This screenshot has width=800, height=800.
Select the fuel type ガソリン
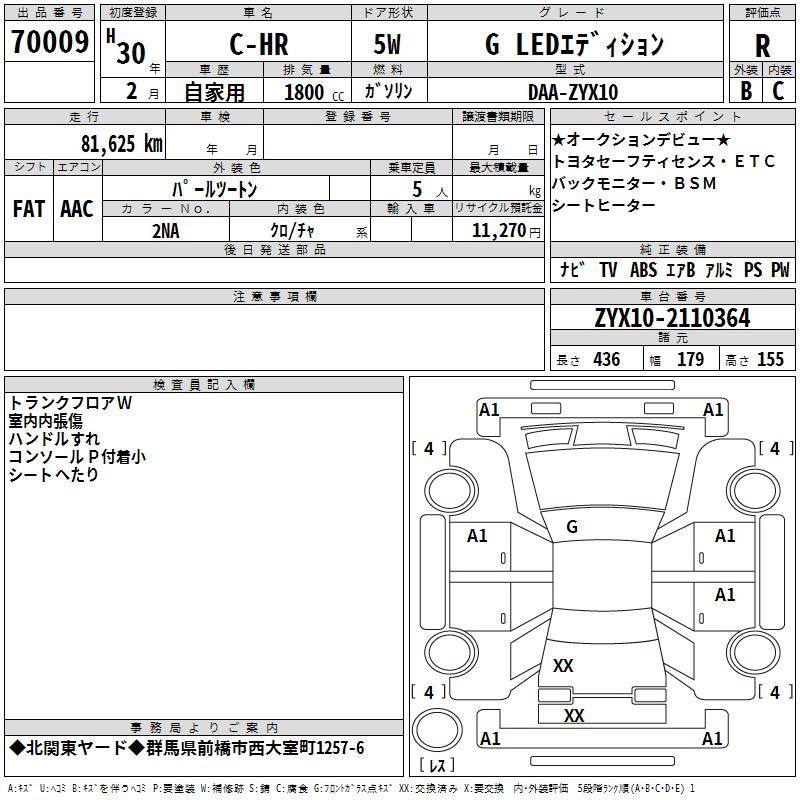pos(388,91)
